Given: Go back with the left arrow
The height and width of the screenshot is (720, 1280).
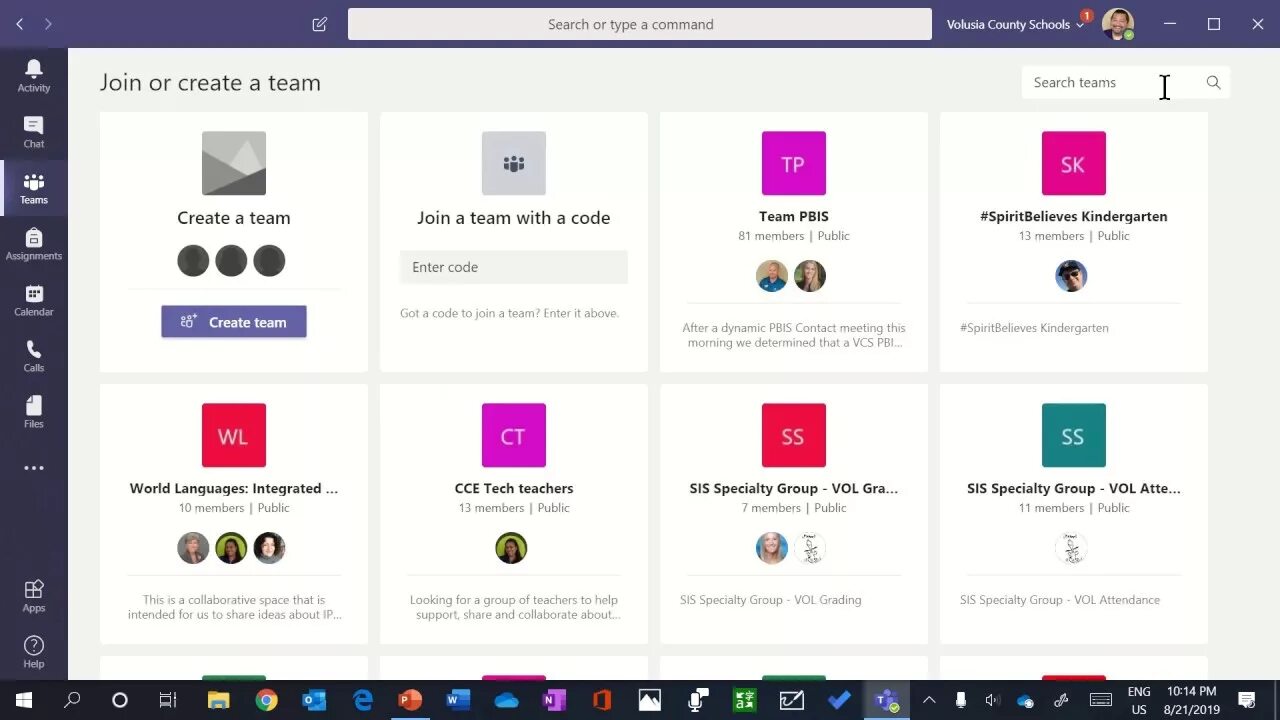Looking at the screenshot, I should pyautogui.click(x=20, y=24).
